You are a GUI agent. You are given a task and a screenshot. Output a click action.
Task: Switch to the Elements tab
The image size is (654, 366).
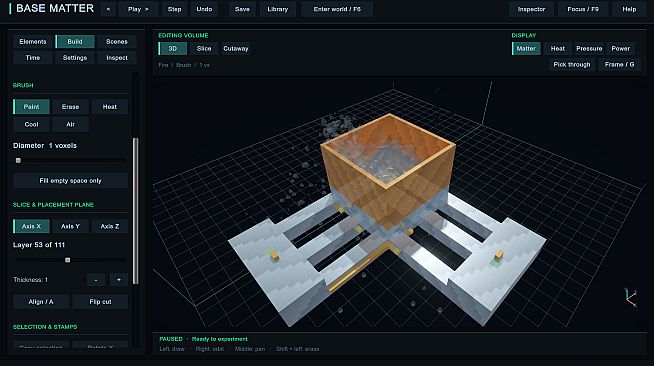(x=33, y=42)
